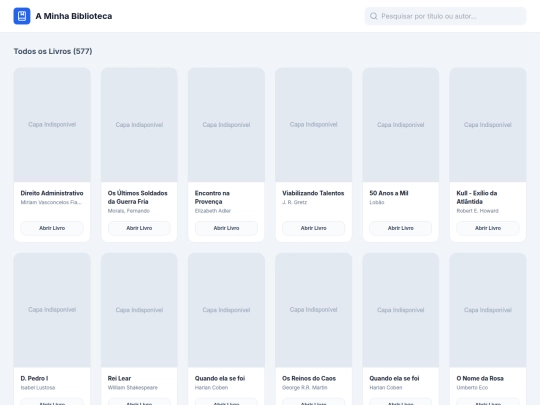Screen dimensions: 540x405
Task: Select O Nome da Rosa cover thumbnail
Action: [x=488, y=310]
